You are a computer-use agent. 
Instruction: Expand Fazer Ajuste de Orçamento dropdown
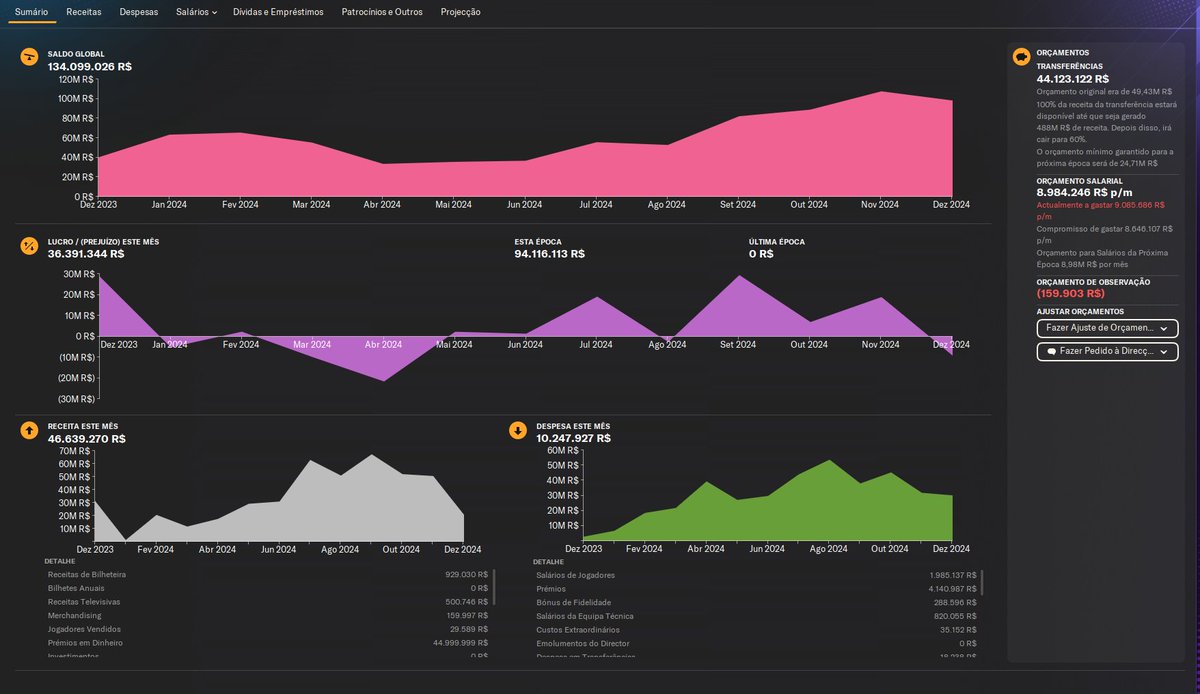point(1107,328)
